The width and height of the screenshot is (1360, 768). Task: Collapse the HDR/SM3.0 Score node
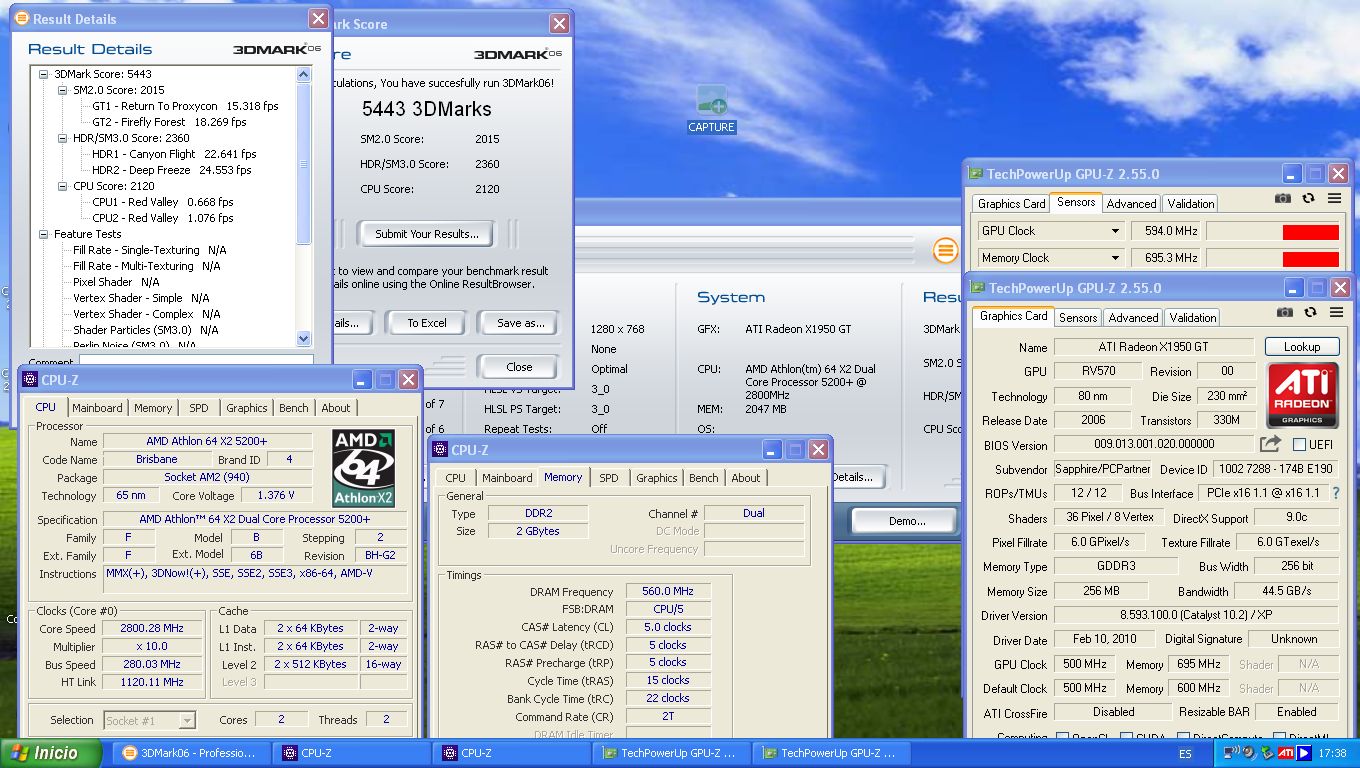tap(63, 138)
